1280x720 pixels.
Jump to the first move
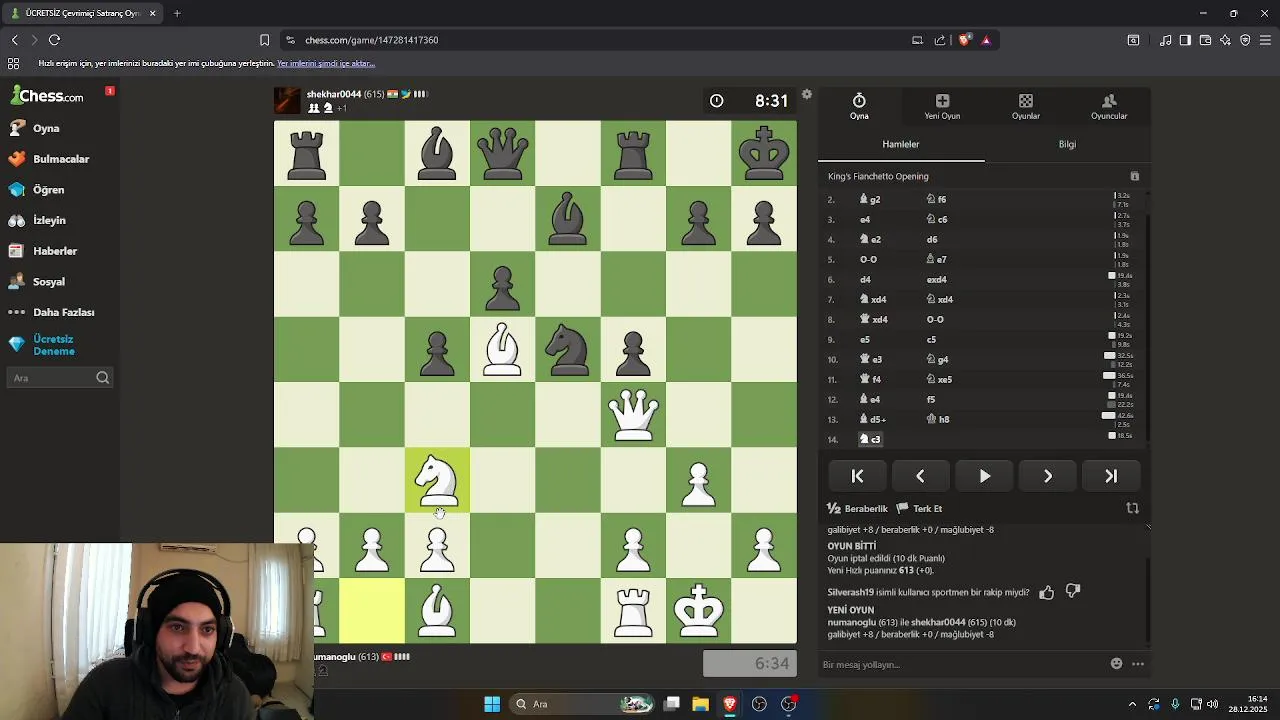pyautogui.click(x=857, y=476)
